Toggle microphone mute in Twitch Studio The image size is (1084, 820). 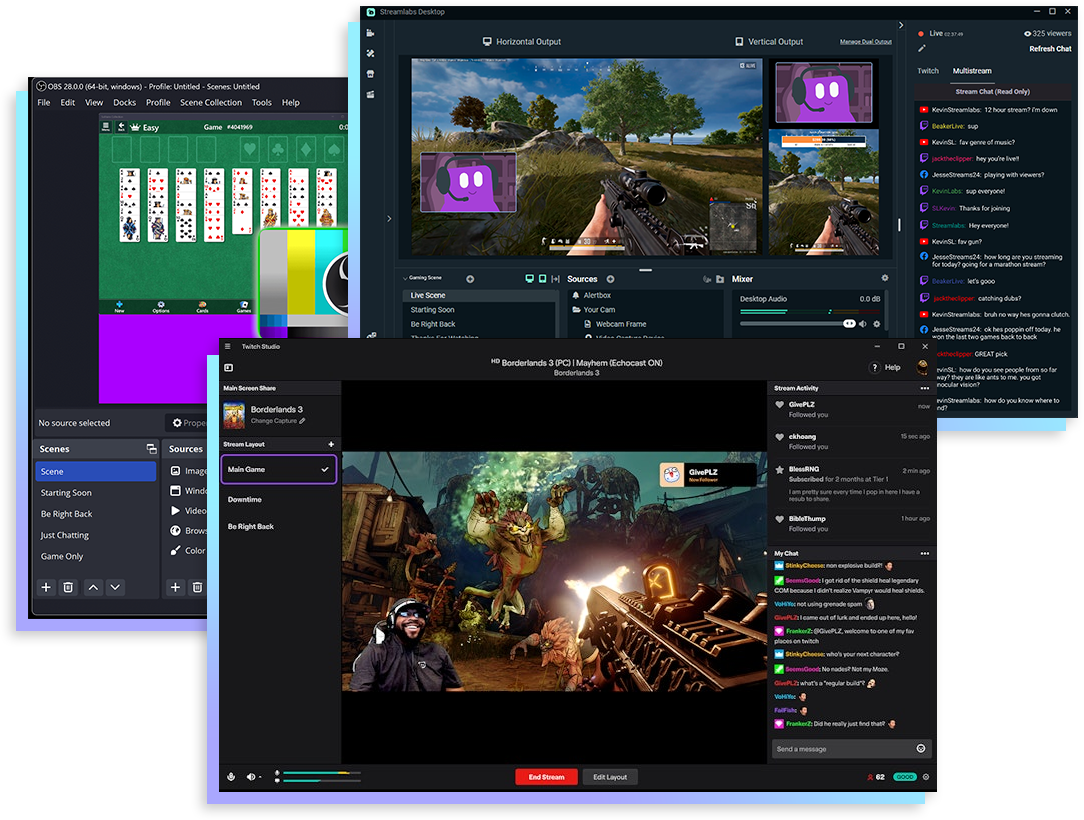(x=232, y=777)
